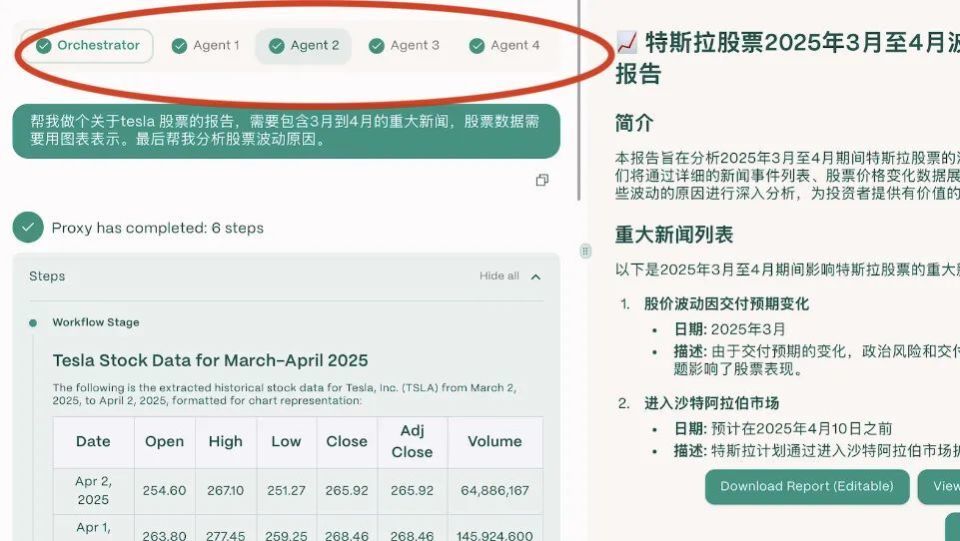The image size is (960, 541).
Task: Switch to the Agent 1 tab
Action: click(x=206, y=45)
